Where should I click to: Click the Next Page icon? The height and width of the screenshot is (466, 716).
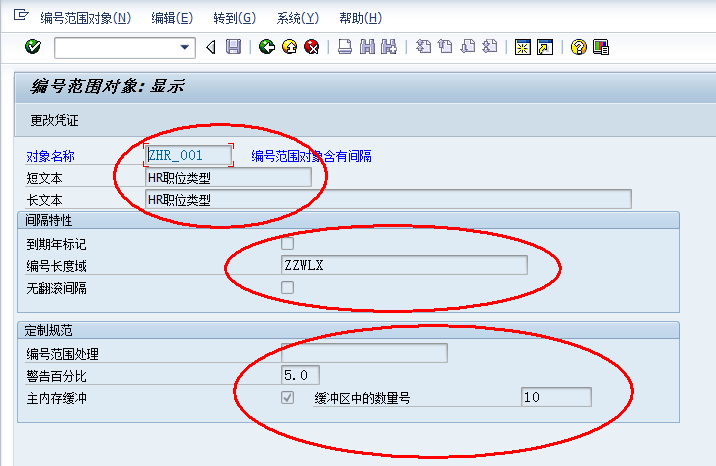[x=468, y=47]
